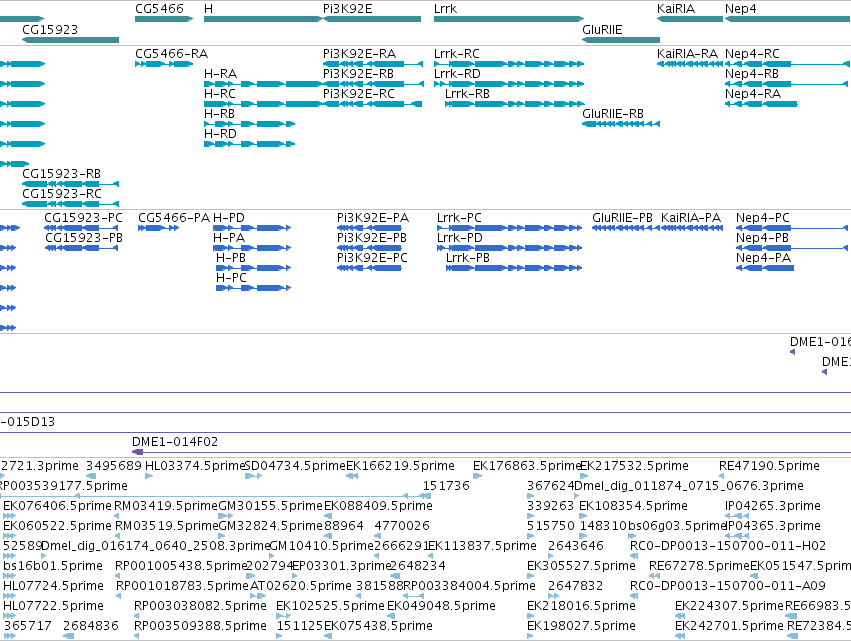The image size is (851, 641).
Task: Select the CG5466-RA transcript
Action: [164, 64]
